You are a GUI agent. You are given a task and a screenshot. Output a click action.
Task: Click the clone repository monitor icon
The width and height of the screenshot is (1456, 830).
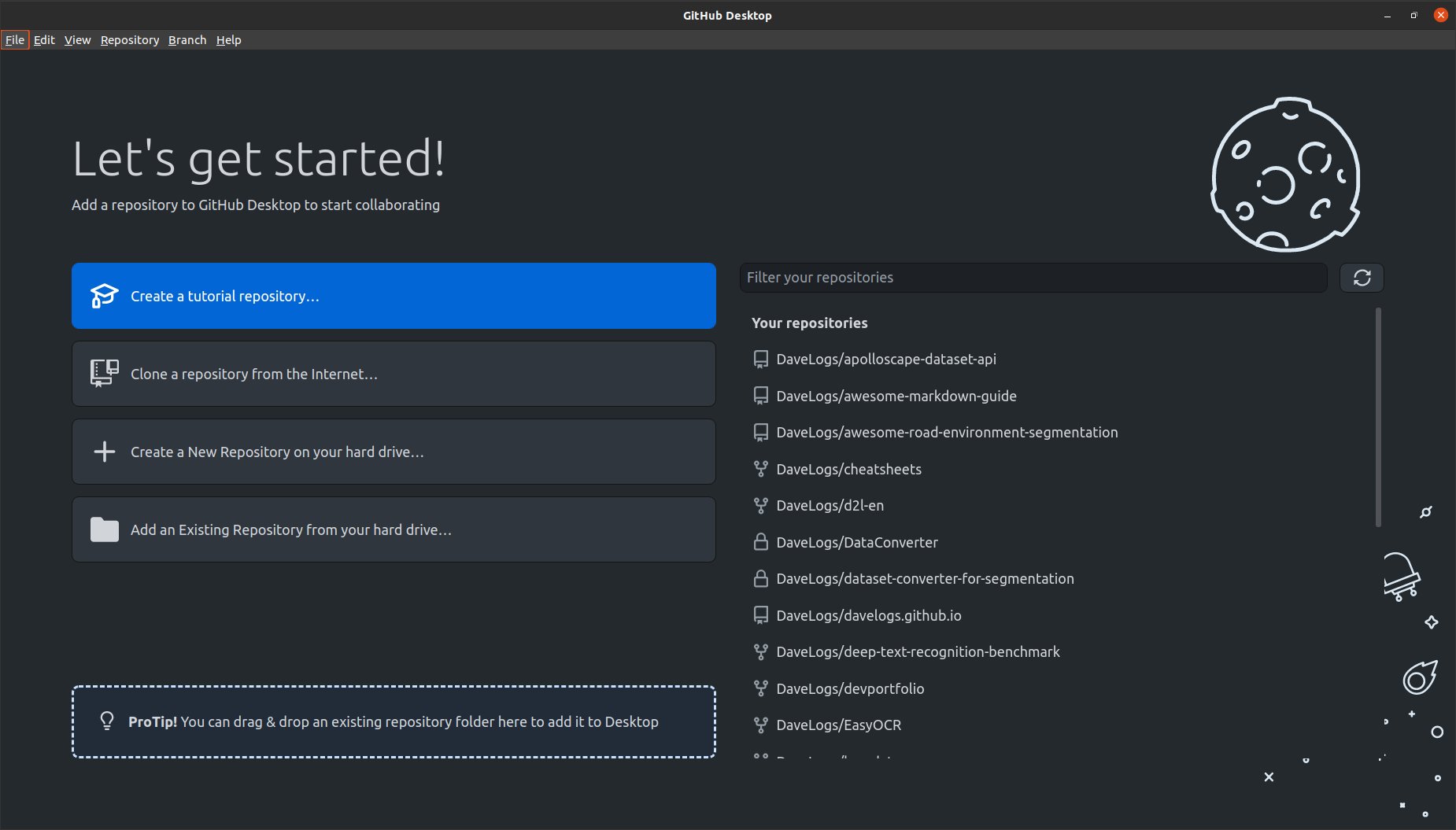(x=104, y=374)
